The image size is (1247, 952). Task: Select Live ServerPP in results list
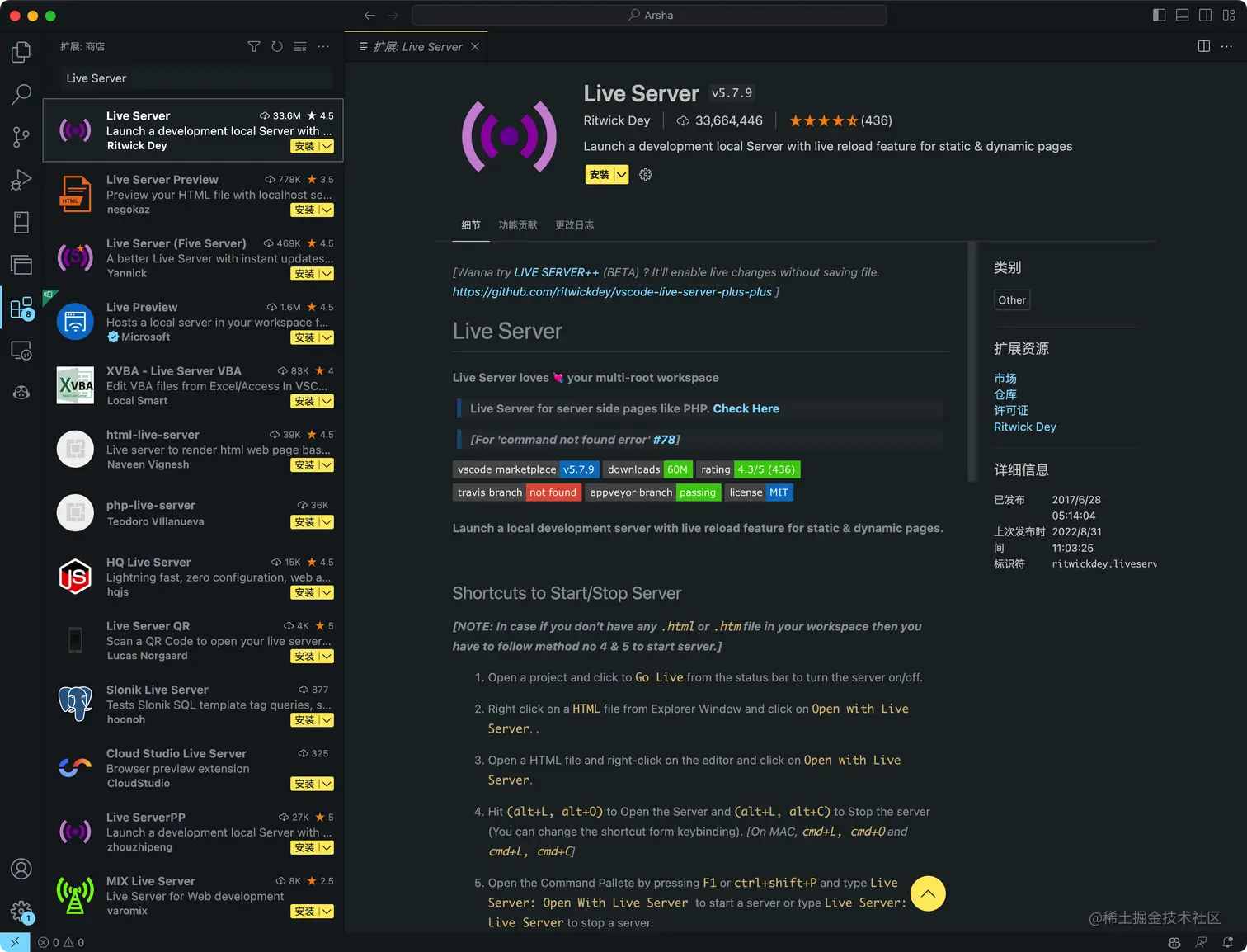pos(194,832)
